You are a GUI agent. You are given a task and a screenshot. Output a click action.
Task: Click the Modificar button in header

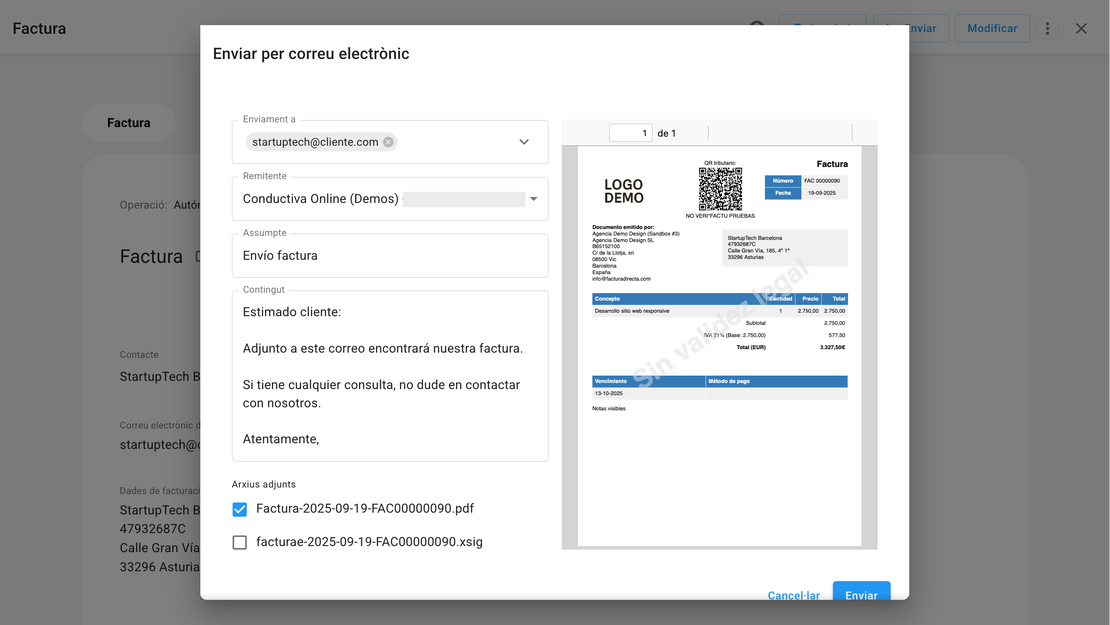click(992, 28)
